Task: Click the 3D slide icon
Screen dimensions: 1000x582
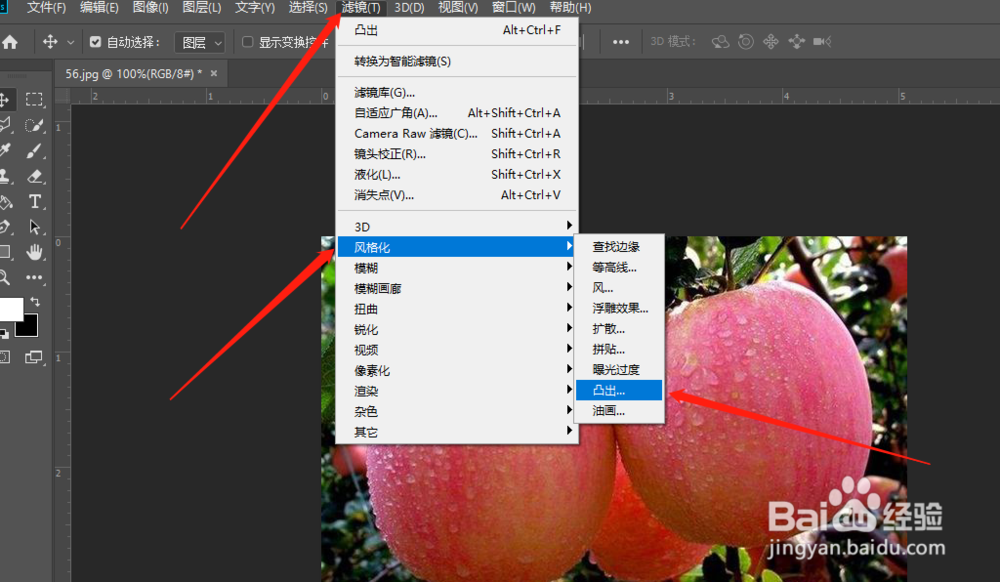Action: [x=797, y=42]
